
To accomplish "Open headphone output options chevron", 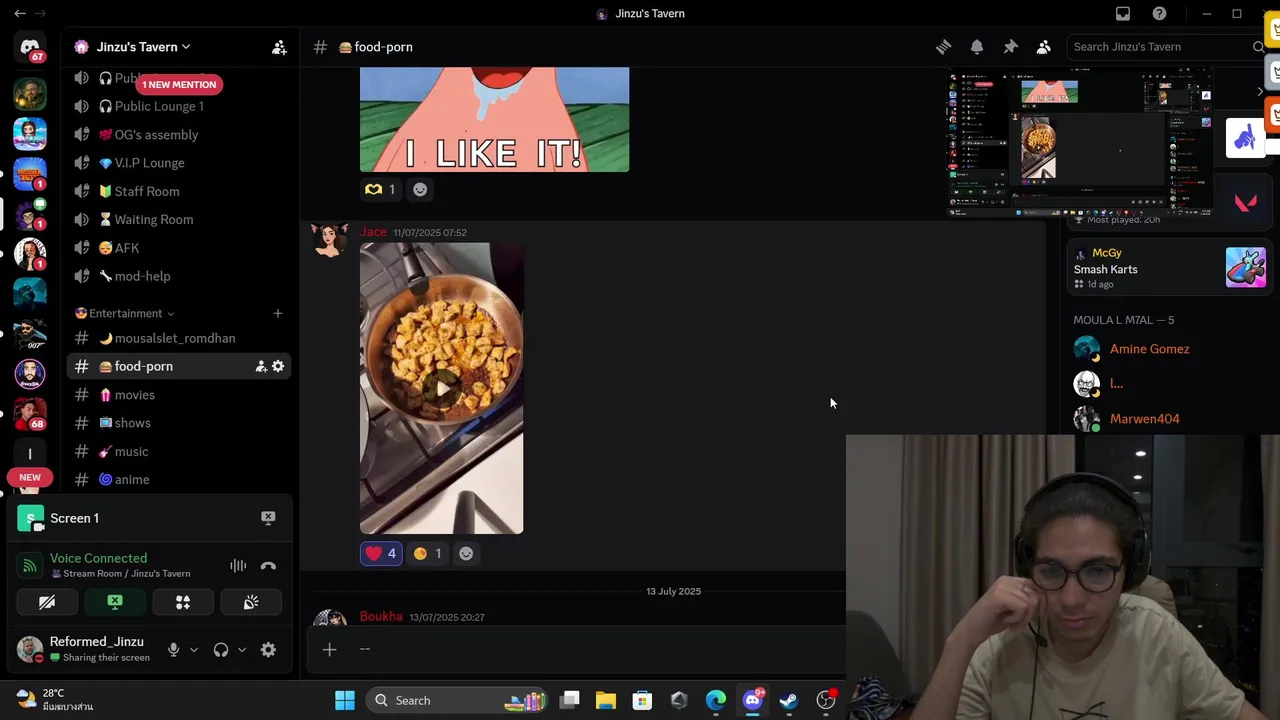I will (x=242, y=650).
